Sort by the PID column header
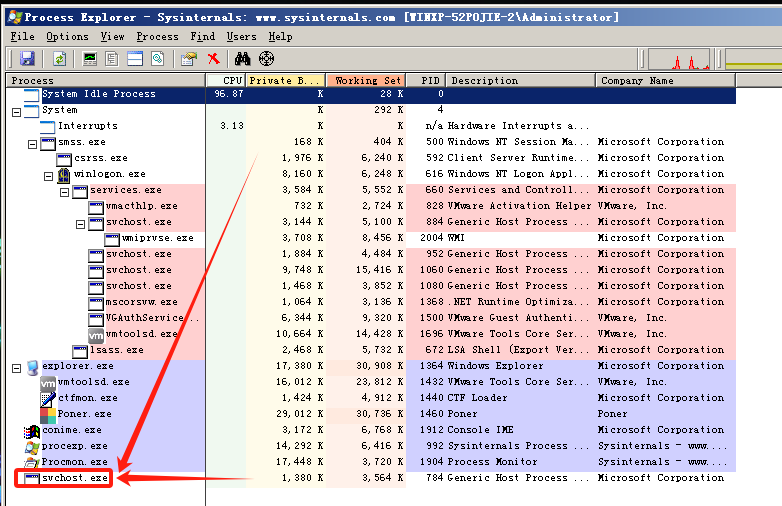This screenshot has height=506, width=782. tap(426, 80)
